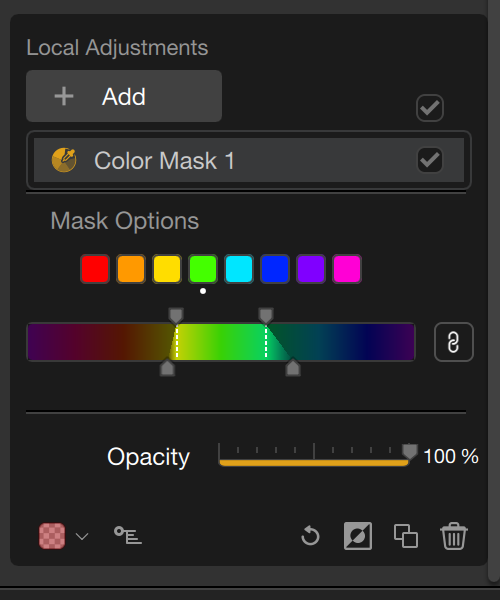Click the Opacity label
Image resolution: width=500 pixels, height=600 pixels.
(148, 457)
